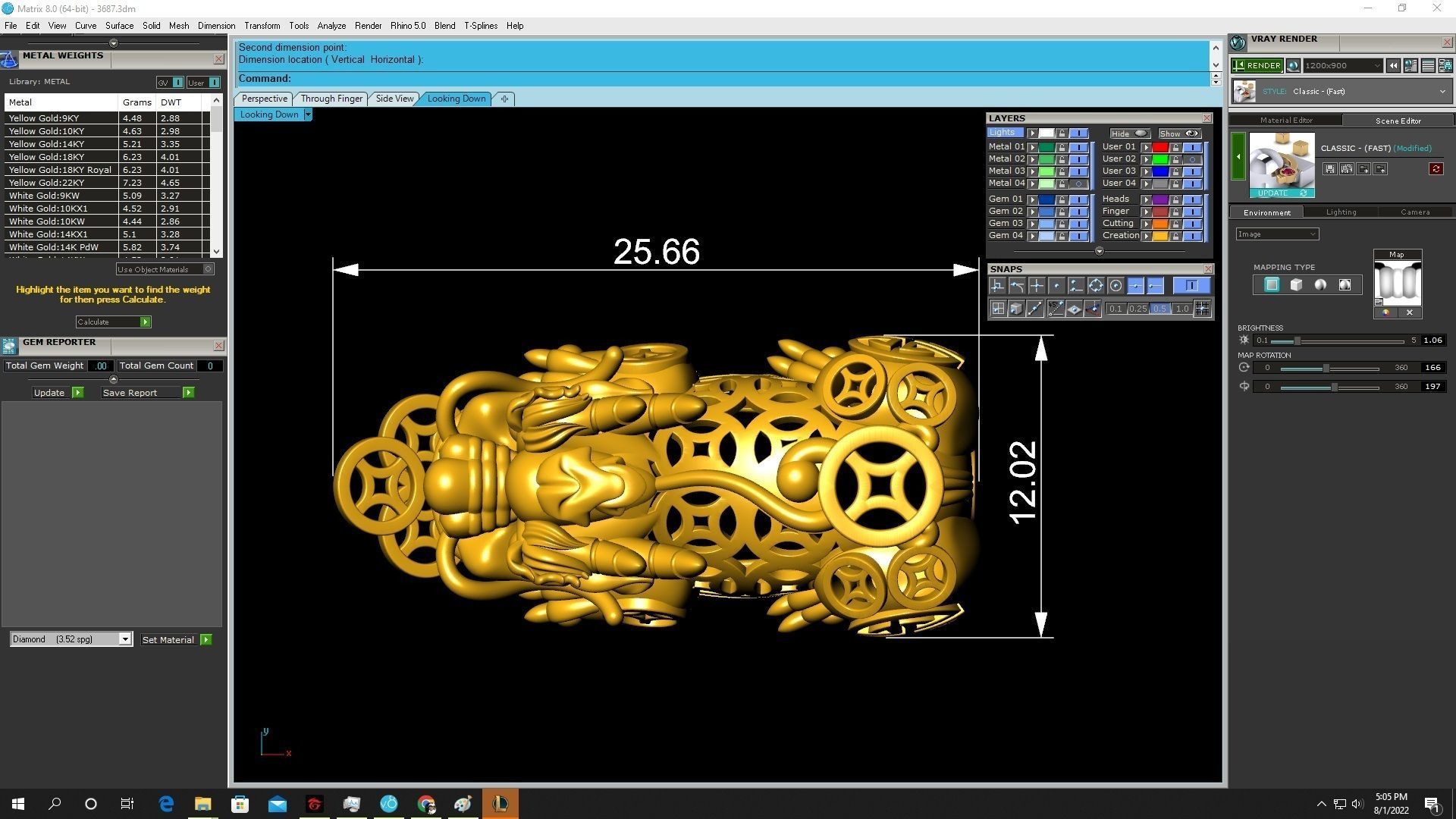Click the grid snap icon at snaps panel end

1202,309
